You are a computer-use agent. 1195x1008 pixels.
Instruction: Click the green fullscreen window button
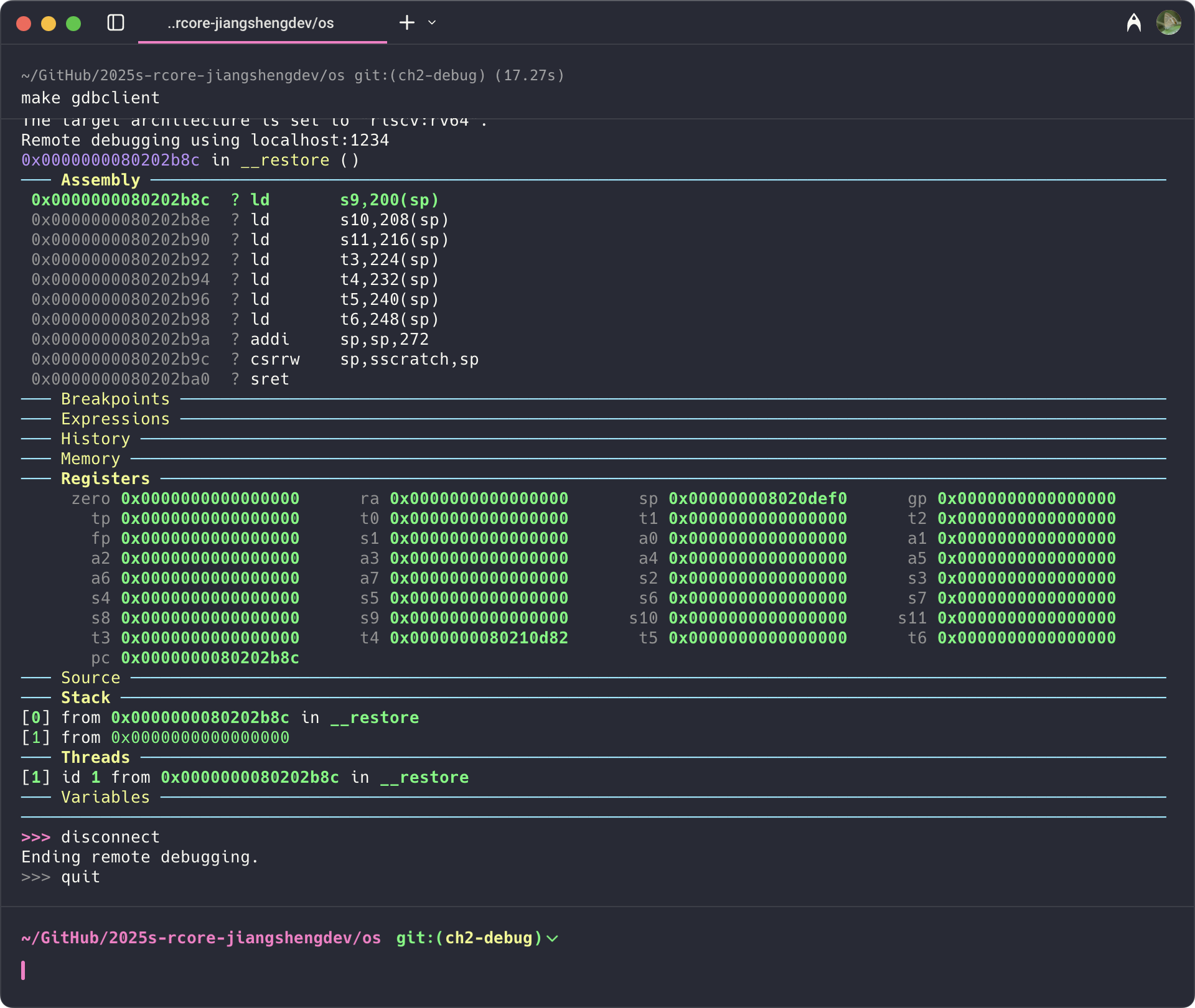pyautogui.click(x=73, y=24)
